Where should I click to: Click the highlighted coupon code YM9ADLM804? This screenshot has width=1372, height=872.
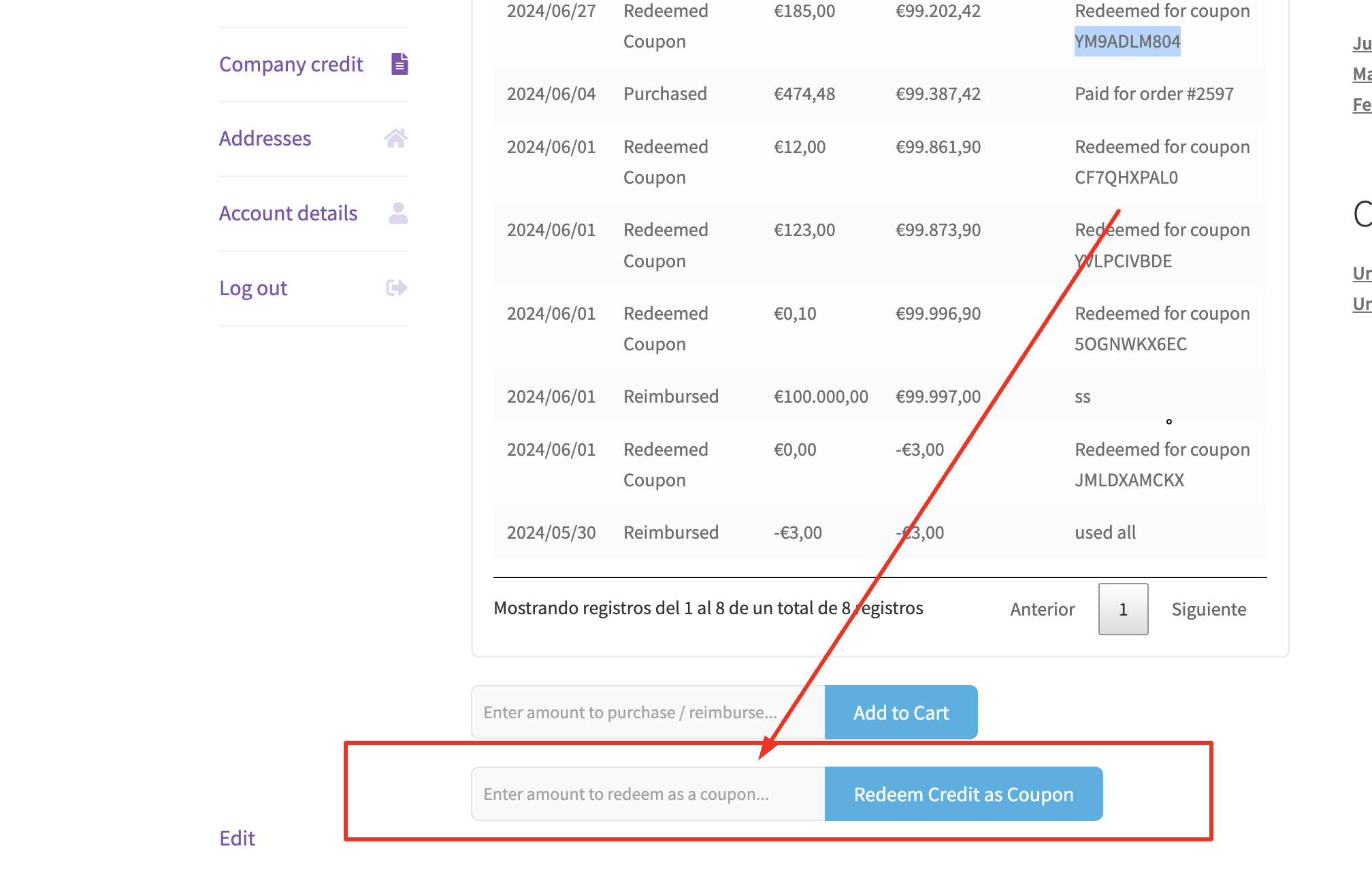[1127, 41]
